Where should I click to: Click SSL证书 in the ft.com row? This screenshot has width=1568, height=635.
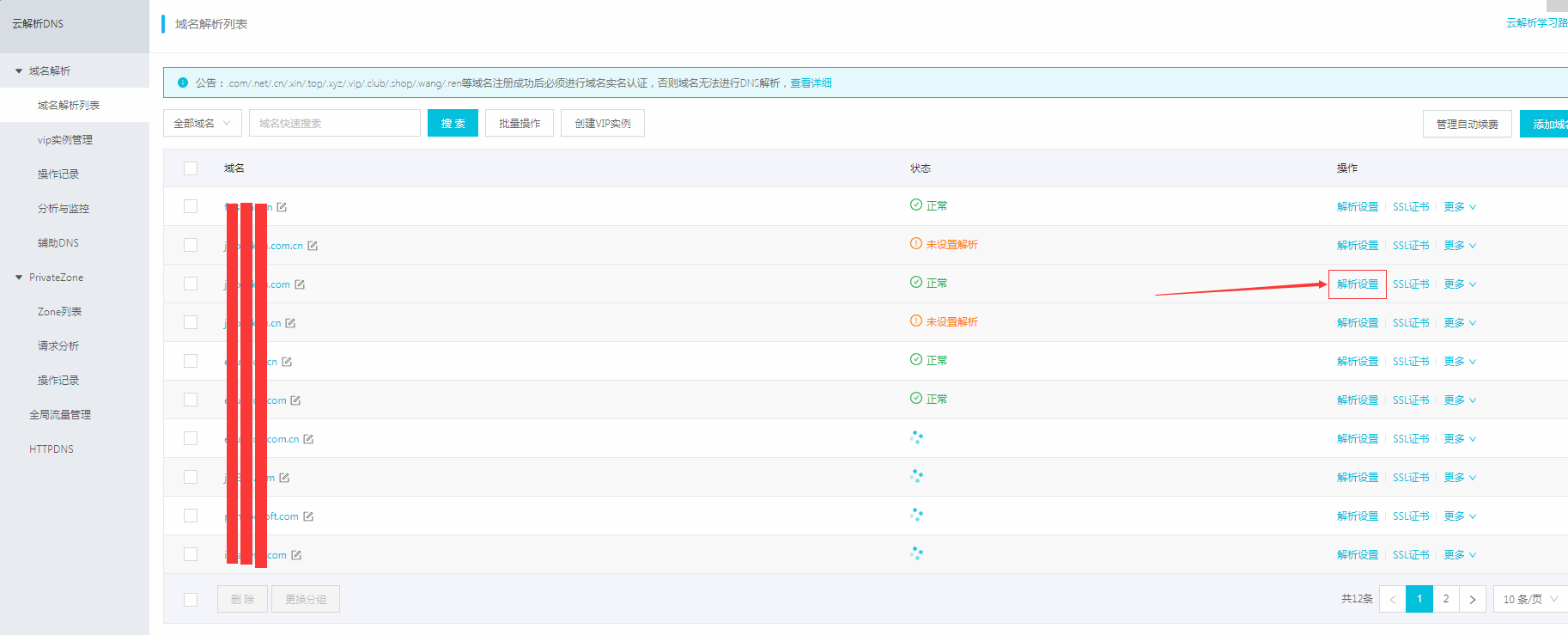tap(1411, 516)
